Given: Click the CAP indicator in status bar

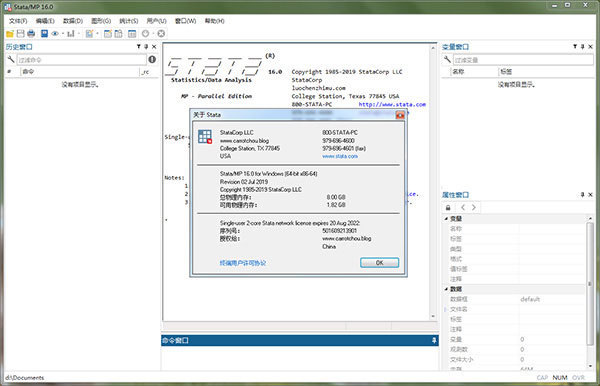Looking at the screenshot, I should point(542,378).
